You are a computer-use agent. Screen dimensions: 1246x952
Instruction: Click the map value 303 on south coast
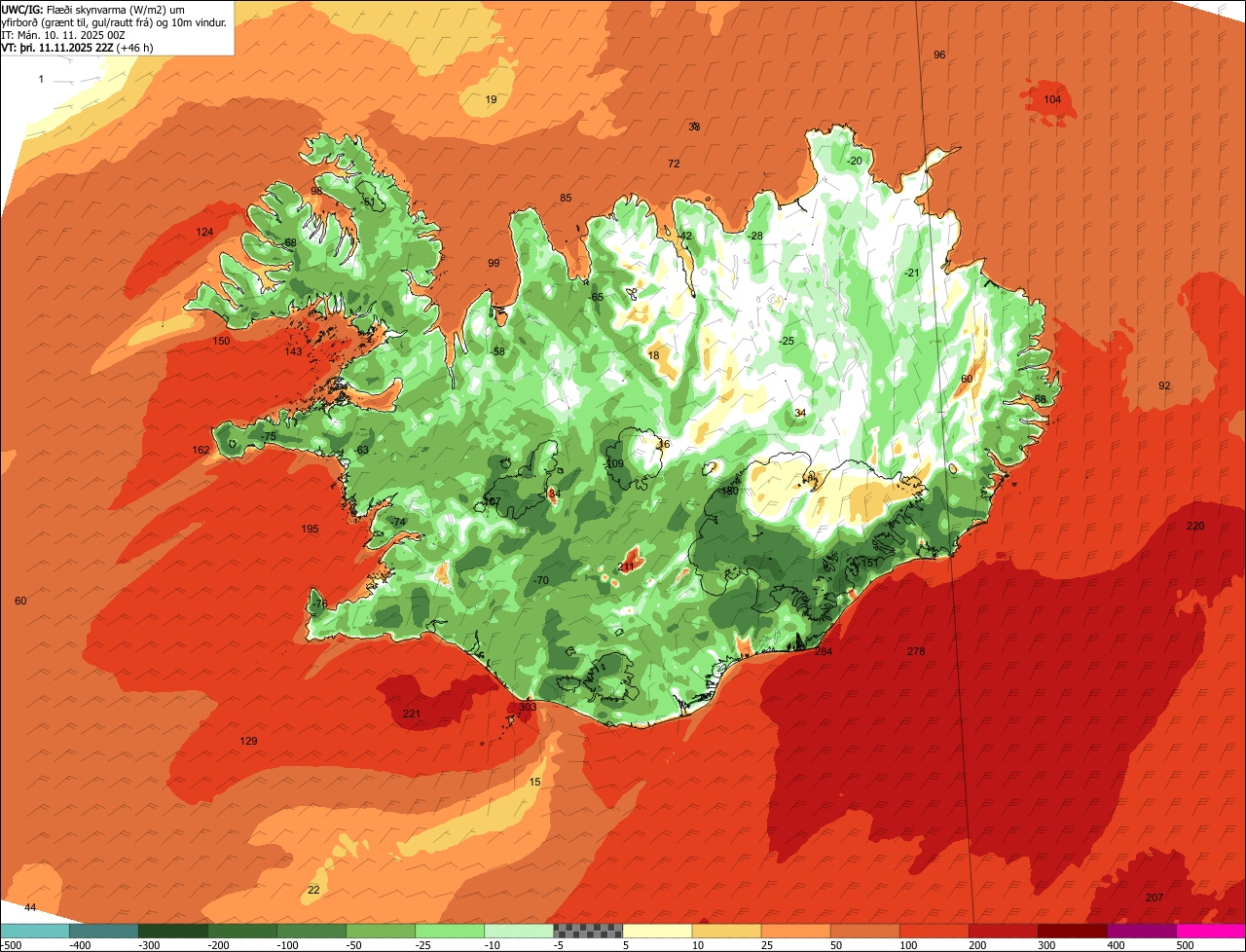[x=528, y=707]
